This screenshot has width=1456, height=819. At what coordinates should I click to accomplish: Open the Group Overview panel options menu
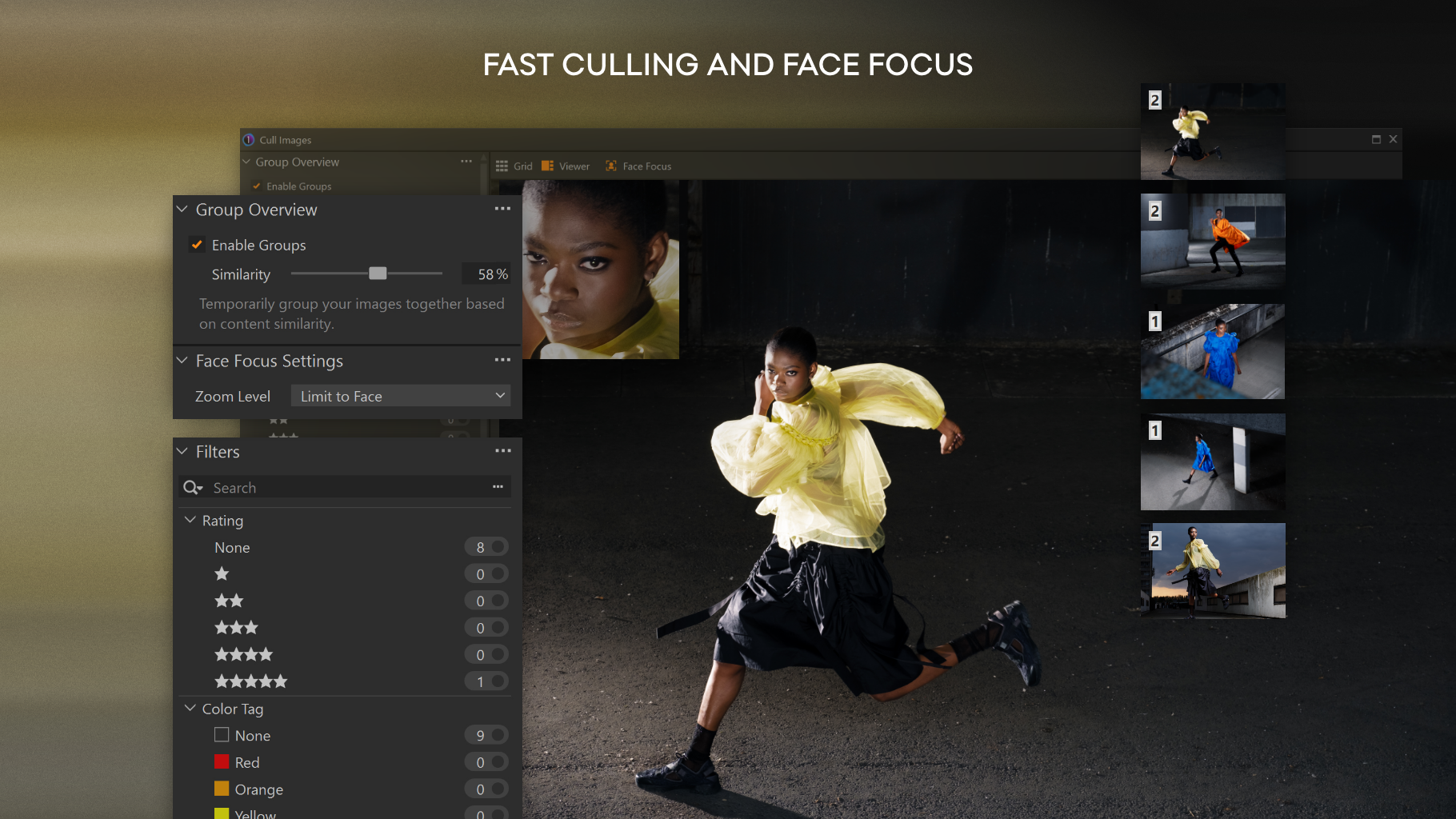click(x=502, y=208)
